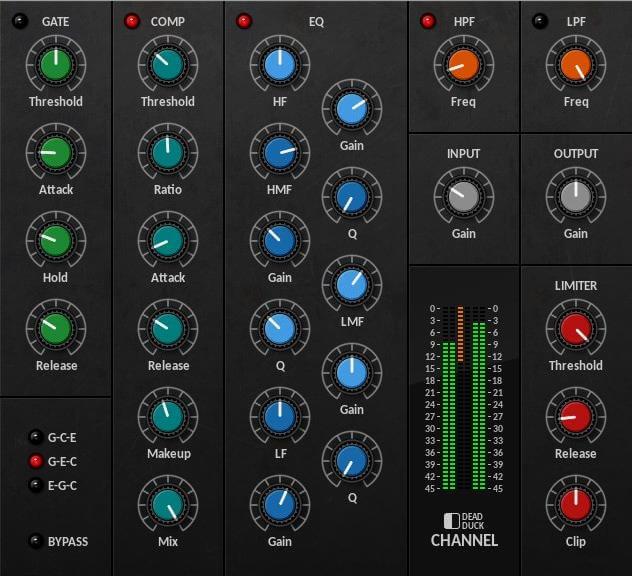This screenshot has width=632, height=576.
Task: Click the Compressor Ratio knob
Action: pyautogui.click(x=168, y=153)
